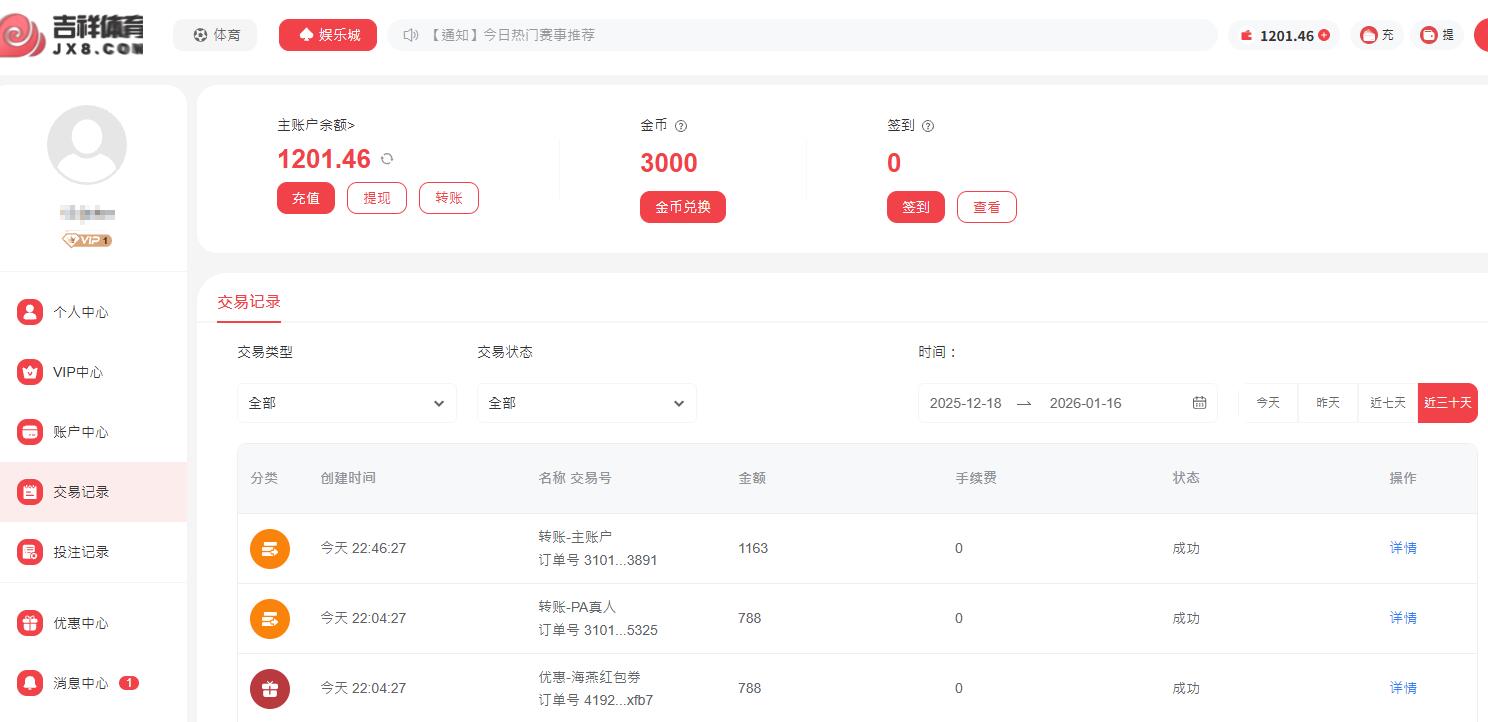Click the start date 2025-12-18 field

pyautogui.click(x=965, y=403)
